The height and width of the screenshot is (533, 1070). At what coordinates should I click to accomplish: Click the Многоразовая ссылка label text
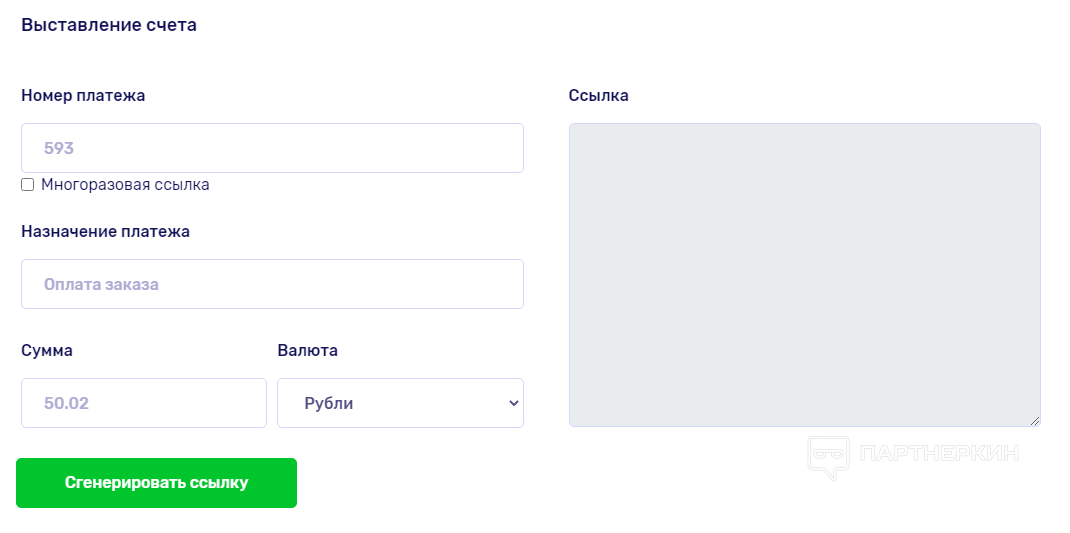point(125,185)
